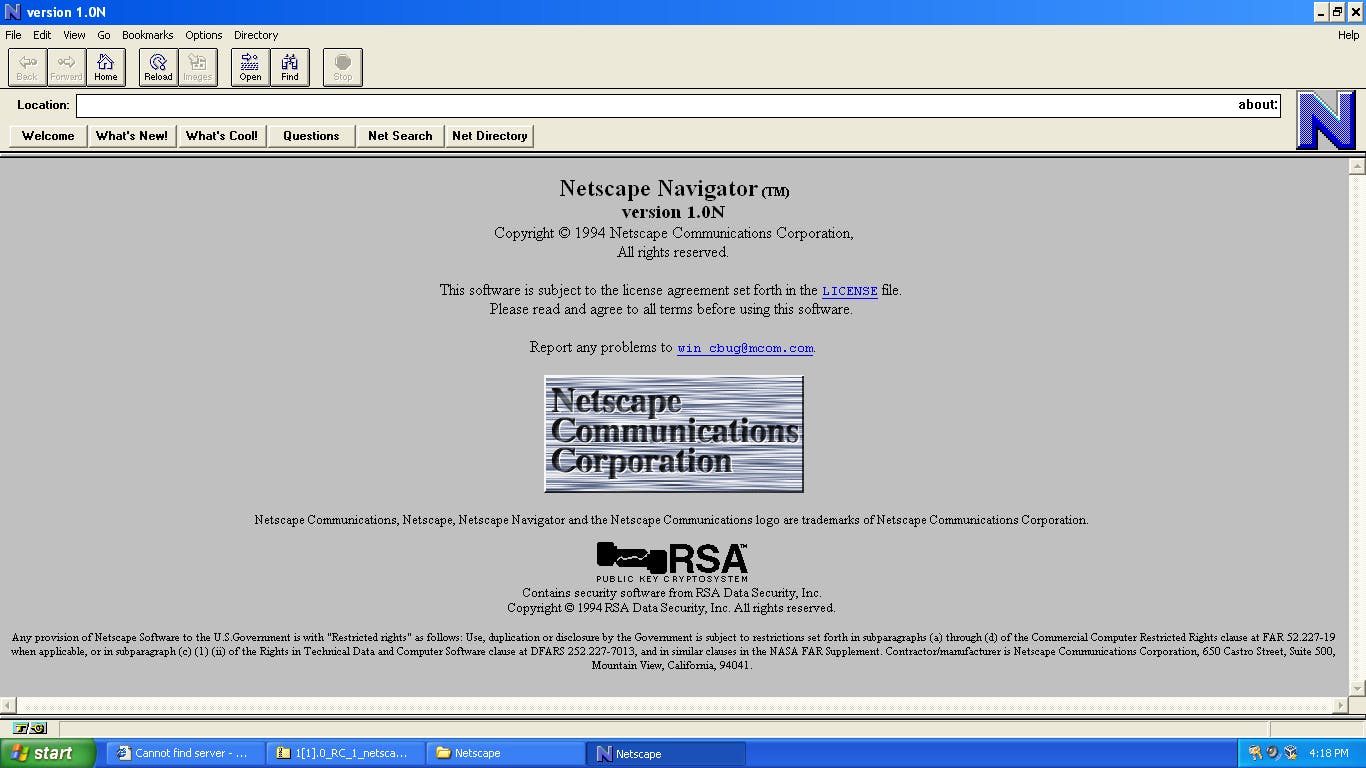Click the Netscape browser taskbar button
This screenshot has width=1366, height=768.
click(666, 753)
